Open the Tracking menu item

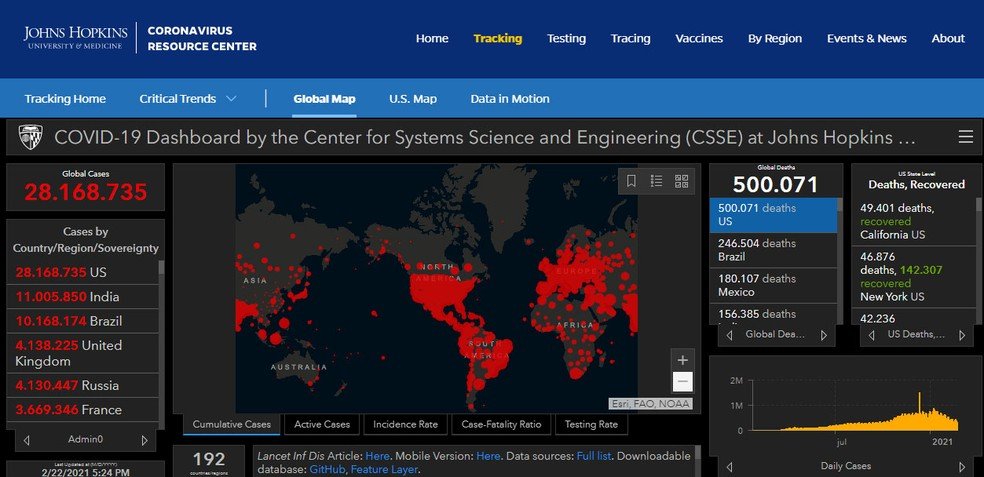tap(498, 38)
